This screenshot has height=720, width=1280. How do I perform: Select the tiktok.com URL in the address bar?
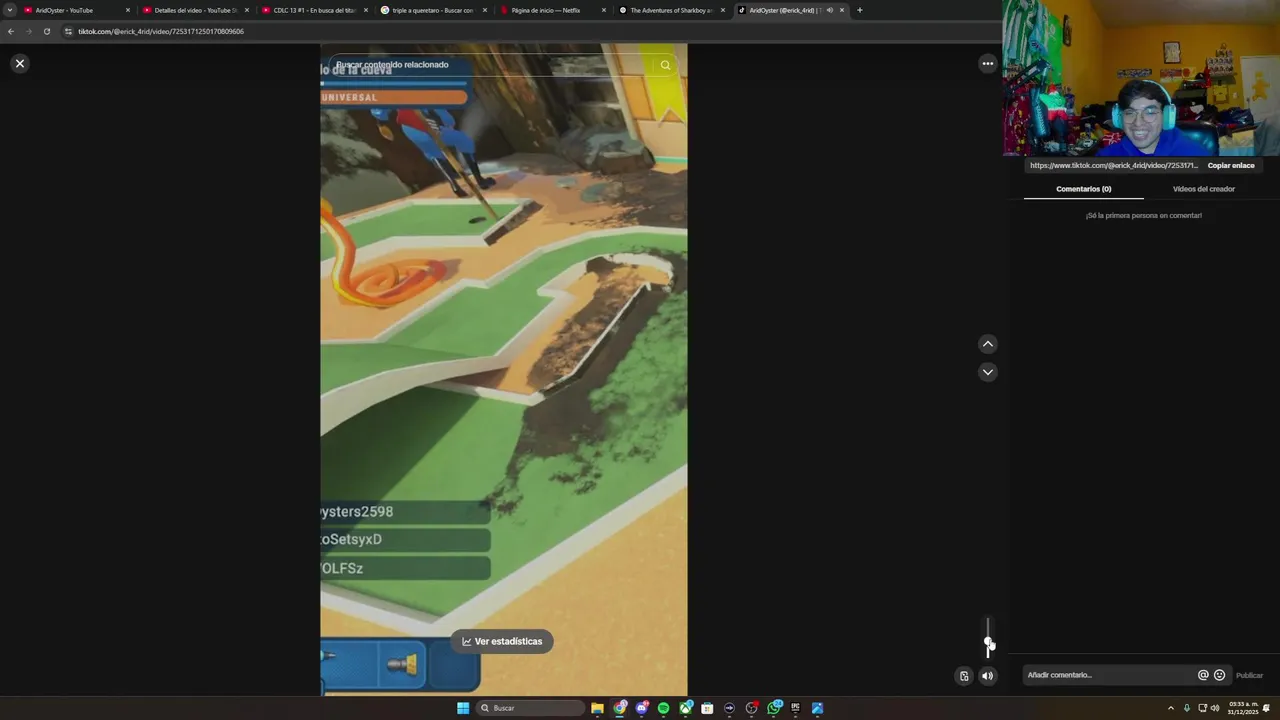[161, 31]
